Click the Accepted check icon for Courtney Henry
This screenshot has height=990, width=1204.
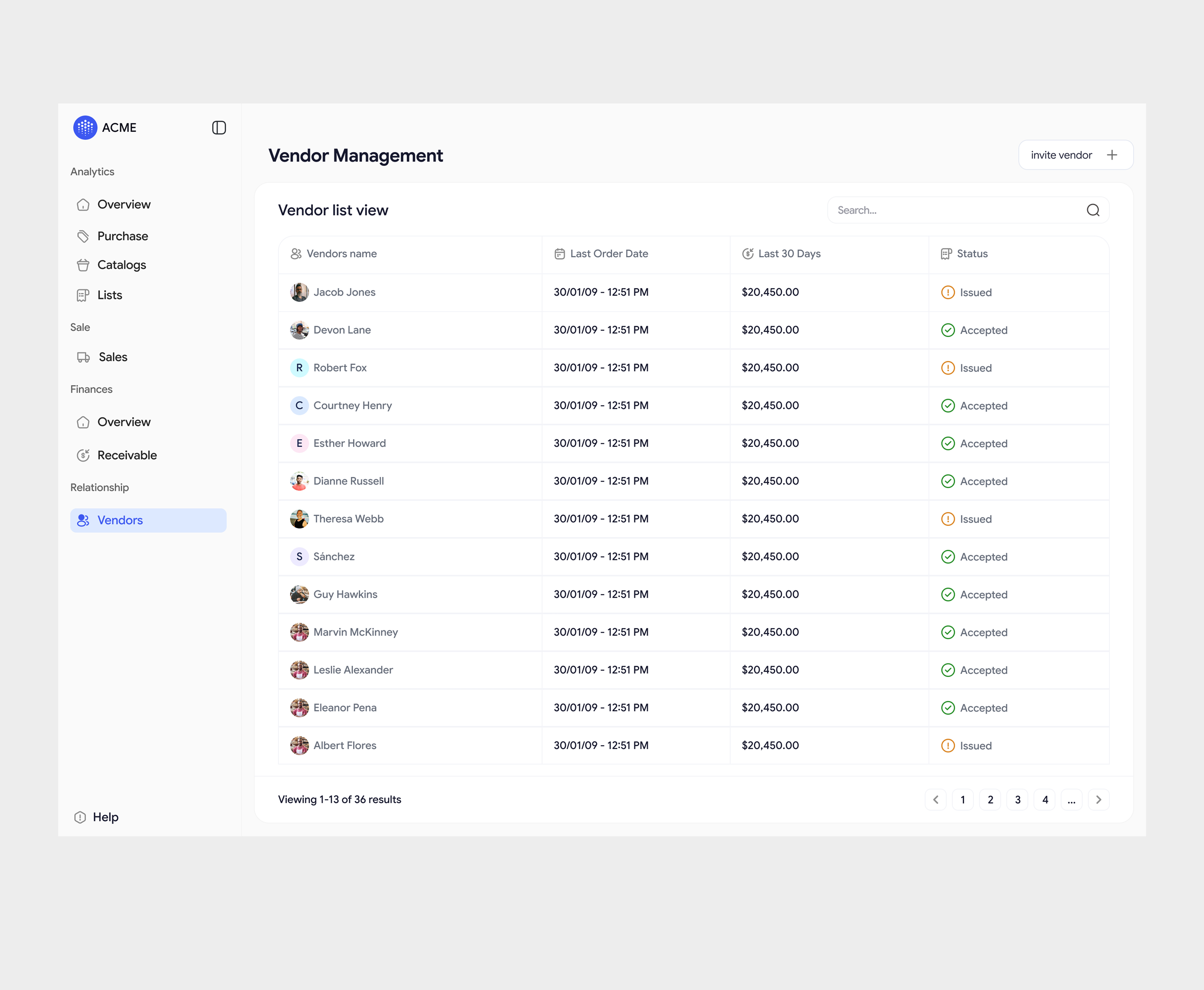[948, 405]
